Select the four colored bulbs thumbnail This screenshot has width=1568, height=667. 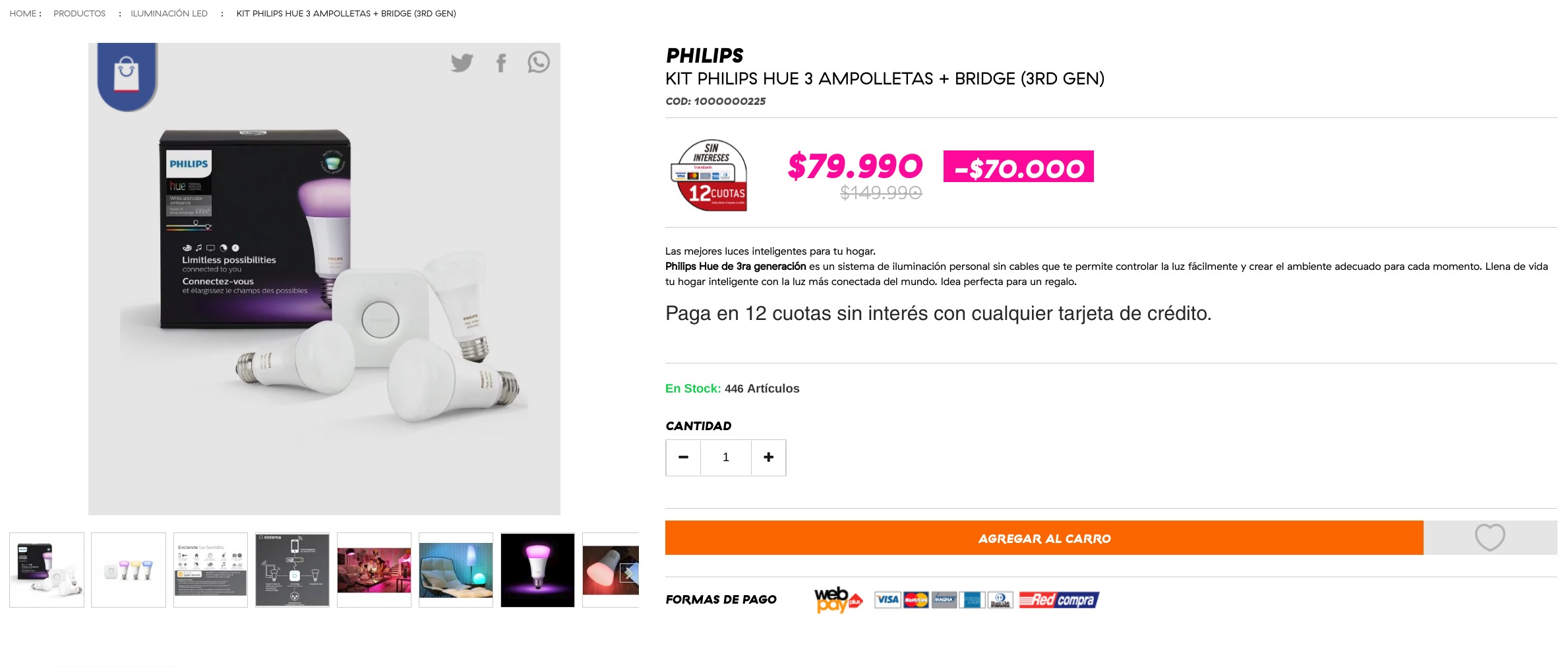click(x=129, y=570)
